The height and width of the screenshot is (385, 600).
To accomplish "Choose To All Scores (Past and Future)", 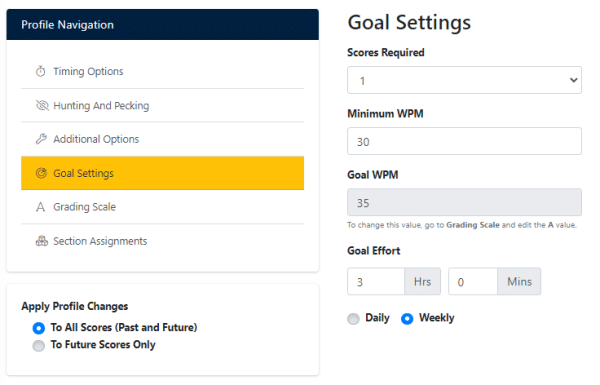I will [39, 328].
